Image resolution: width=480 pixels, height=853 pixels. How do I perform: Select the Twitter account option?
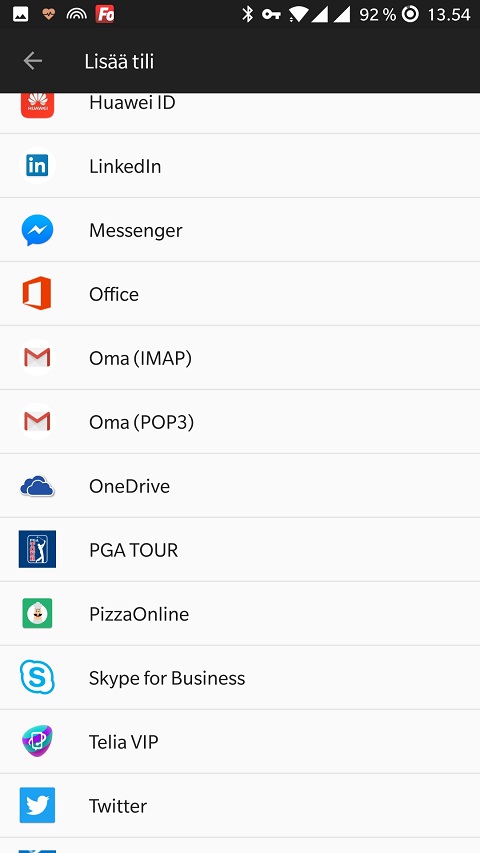240,805
